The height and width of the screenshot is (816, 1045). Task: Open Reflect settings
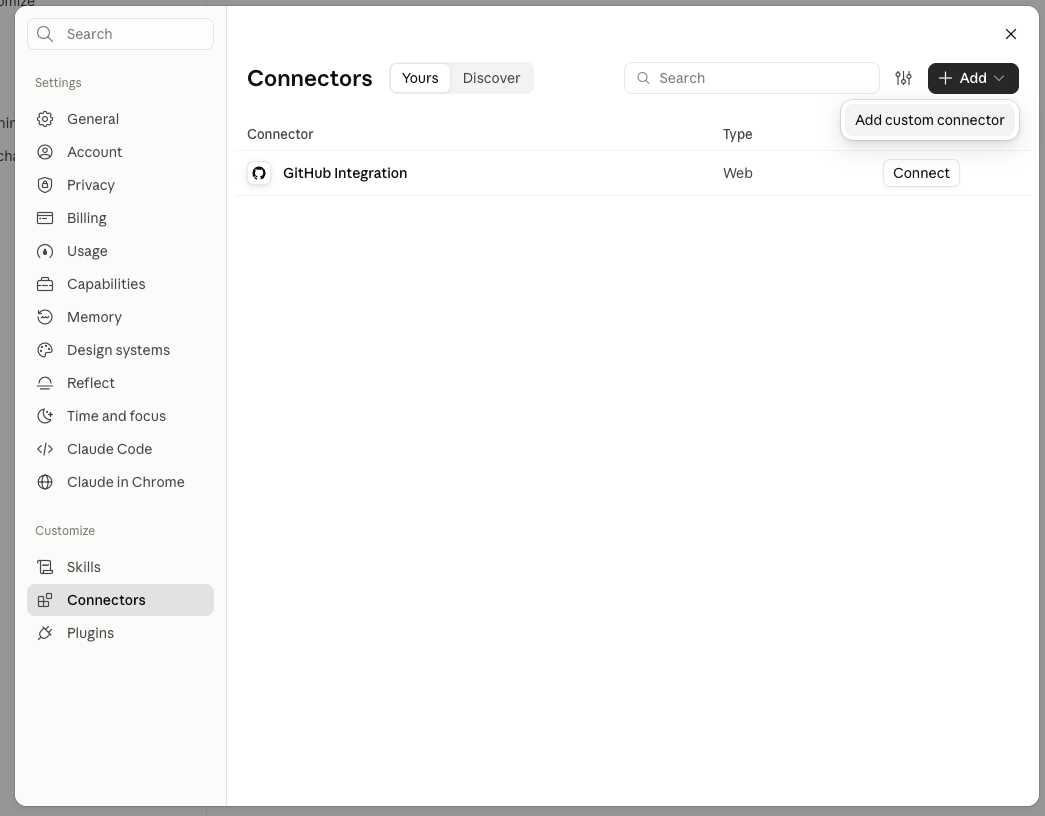[x=120, y=383]
